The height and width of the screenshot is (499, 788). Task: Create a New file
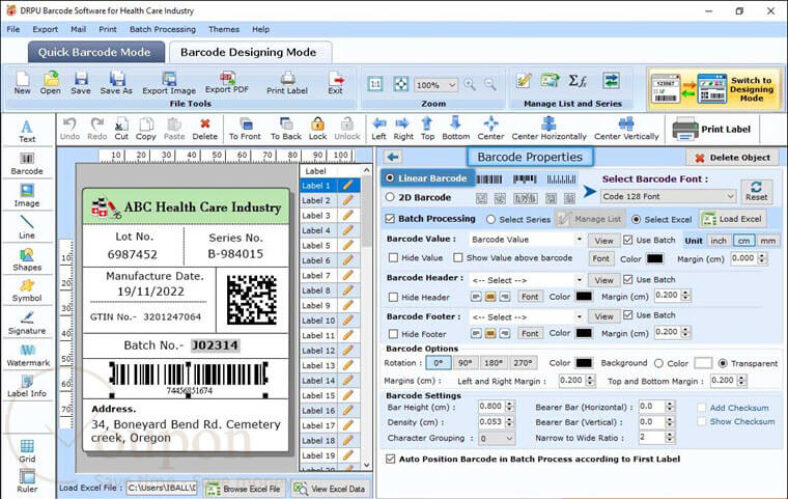[22, 83]
